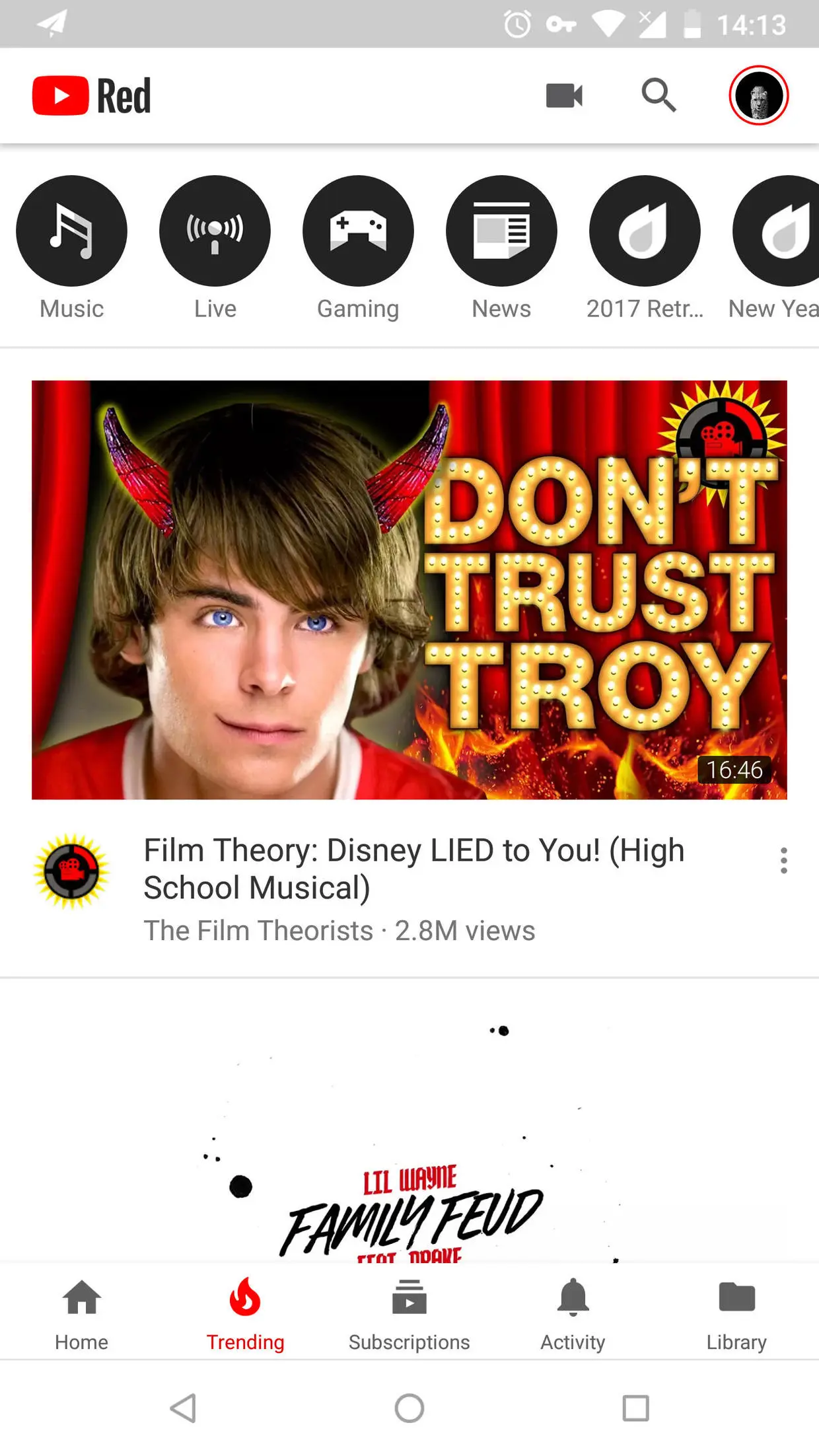The image size is (819, 1456).
Task: Expand the three-dot menu for Film Theory video
Action: coord(784,860)
